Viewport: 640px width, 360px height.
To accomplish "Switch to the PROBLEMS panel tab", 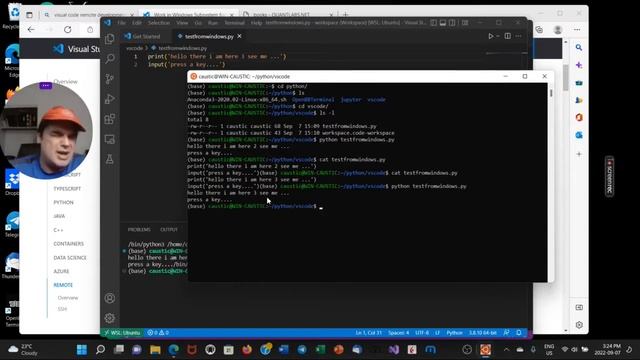I will pos(139,229).
